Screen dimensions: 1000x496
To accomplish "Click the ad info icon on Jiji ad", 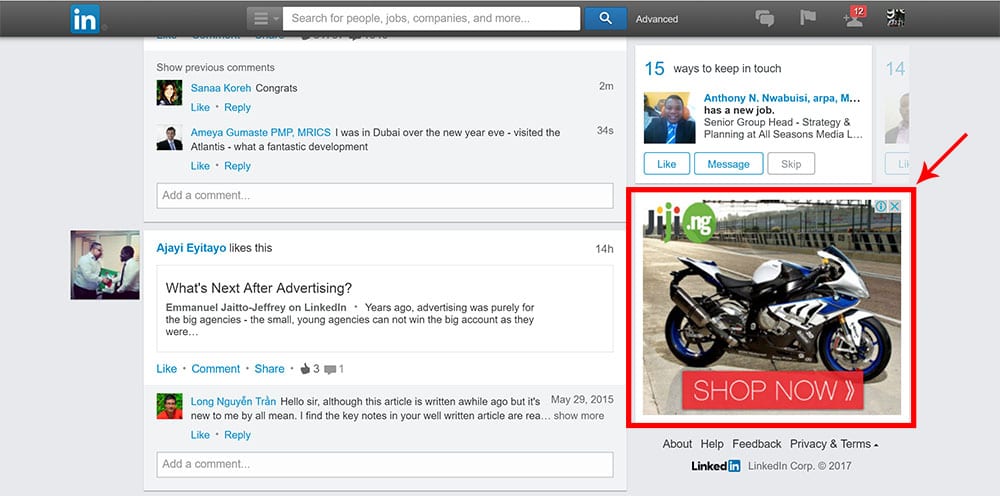I will click(881, 206).
